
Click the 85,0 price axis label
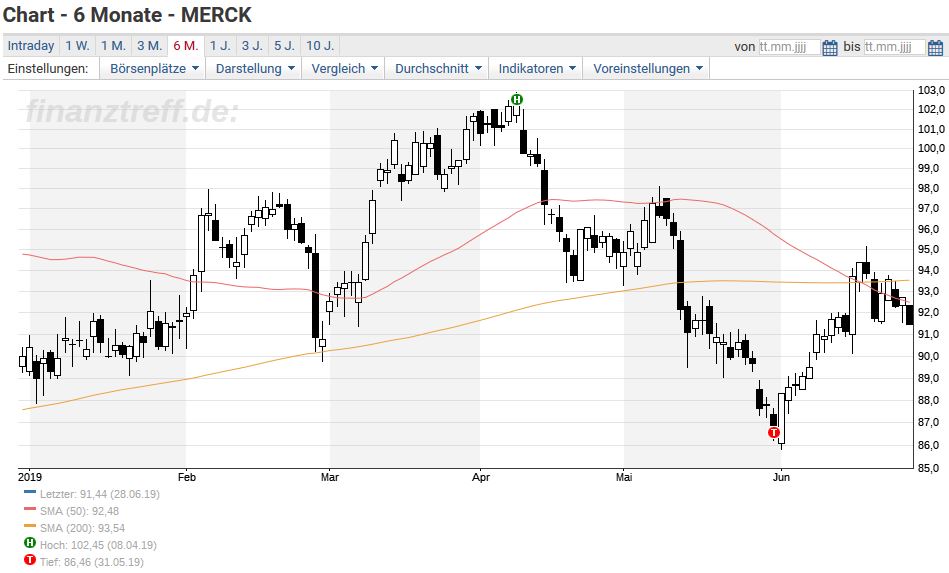click(x=931, y=468)
